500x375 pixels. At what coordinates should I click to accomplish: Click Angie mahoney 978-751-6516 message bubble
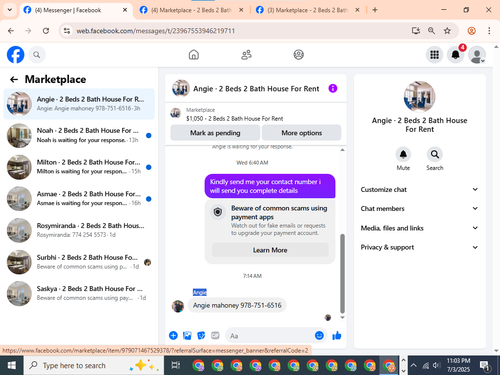237,305
